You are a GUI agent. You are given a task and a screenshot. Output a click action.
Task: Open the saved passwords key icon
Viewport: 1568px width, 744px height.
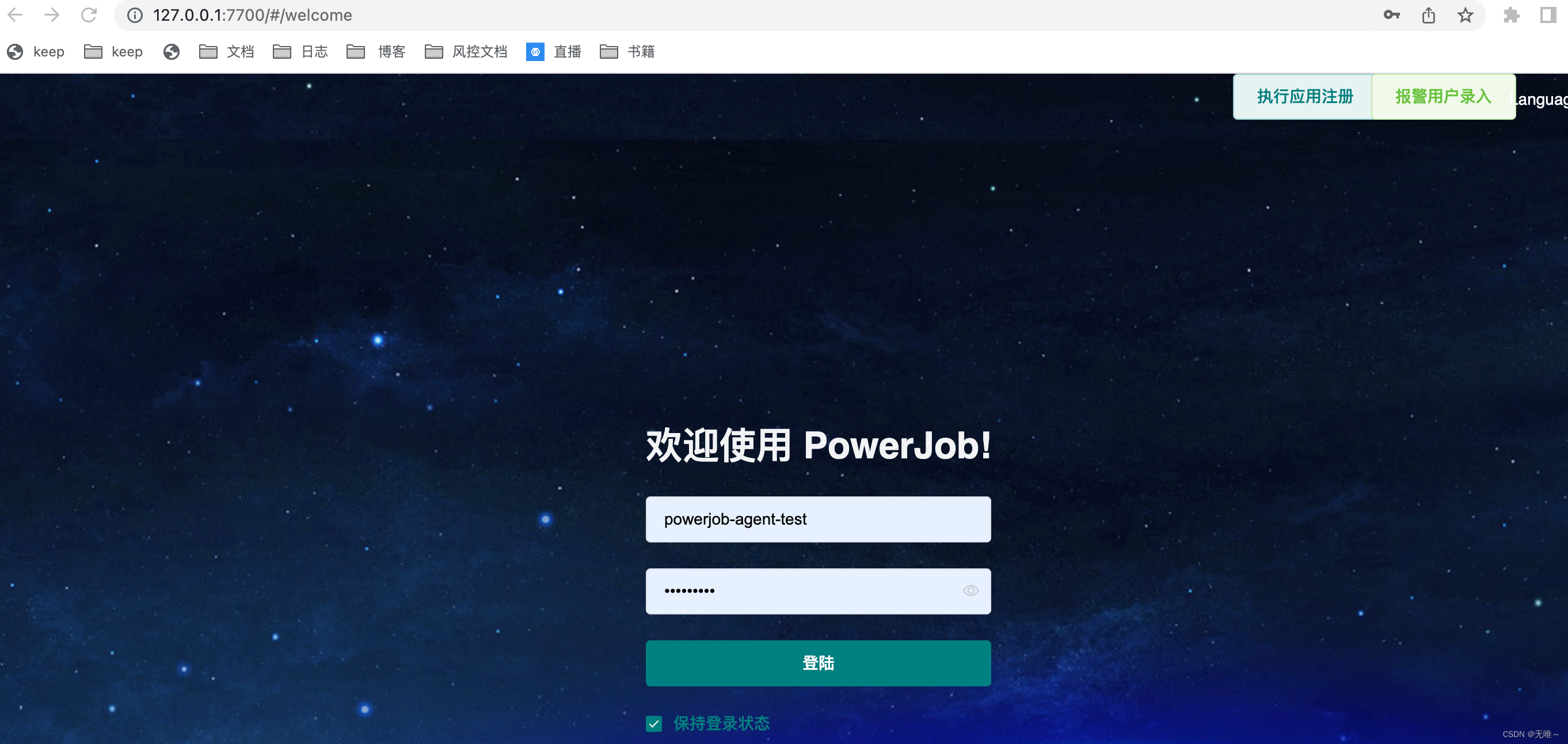pos(1391,14)
